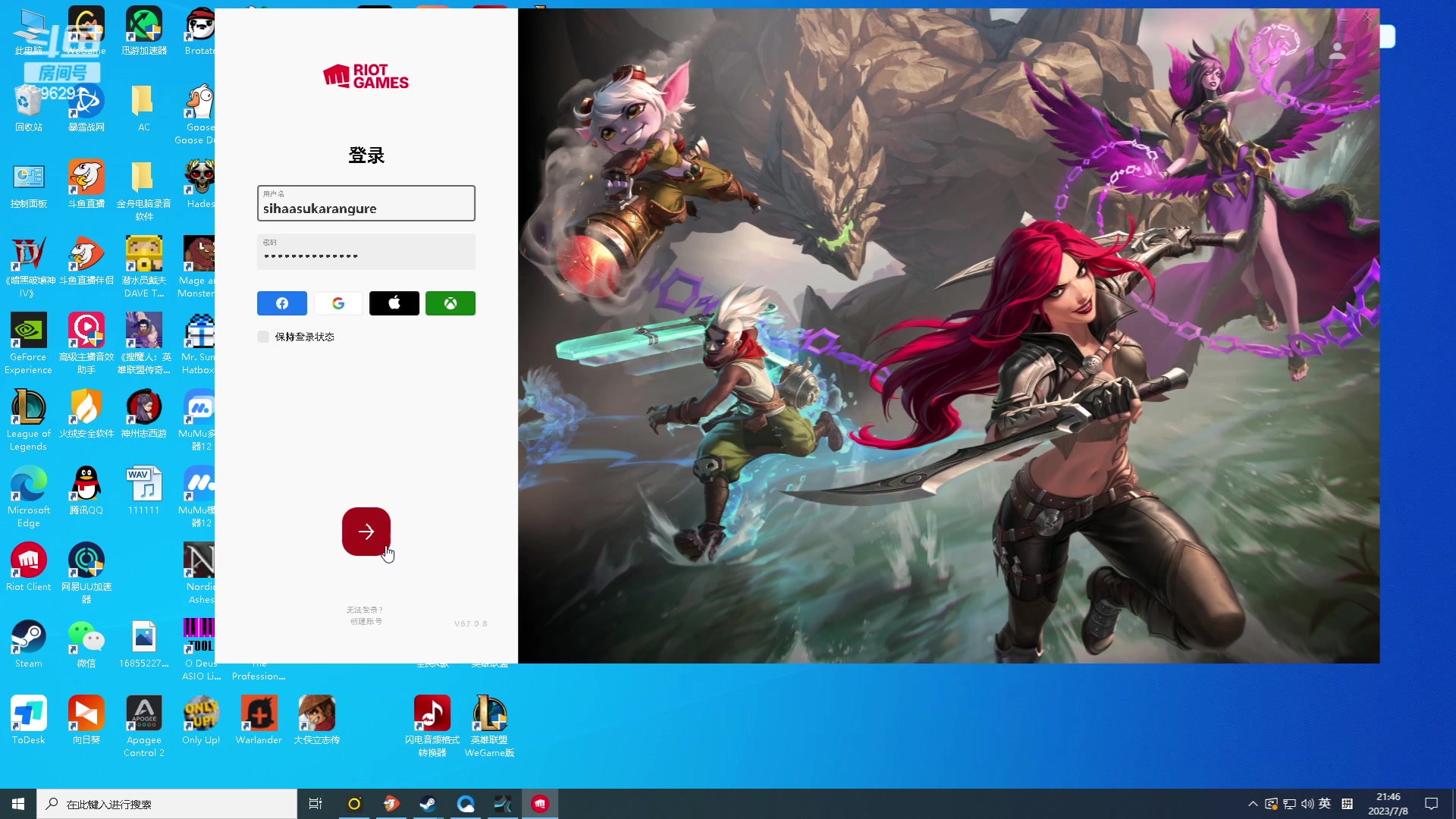Image resolution: width=1456 pixels, height=819 pixels.
Task: Sign in with the Google button
Action: (x=338, y=303)
